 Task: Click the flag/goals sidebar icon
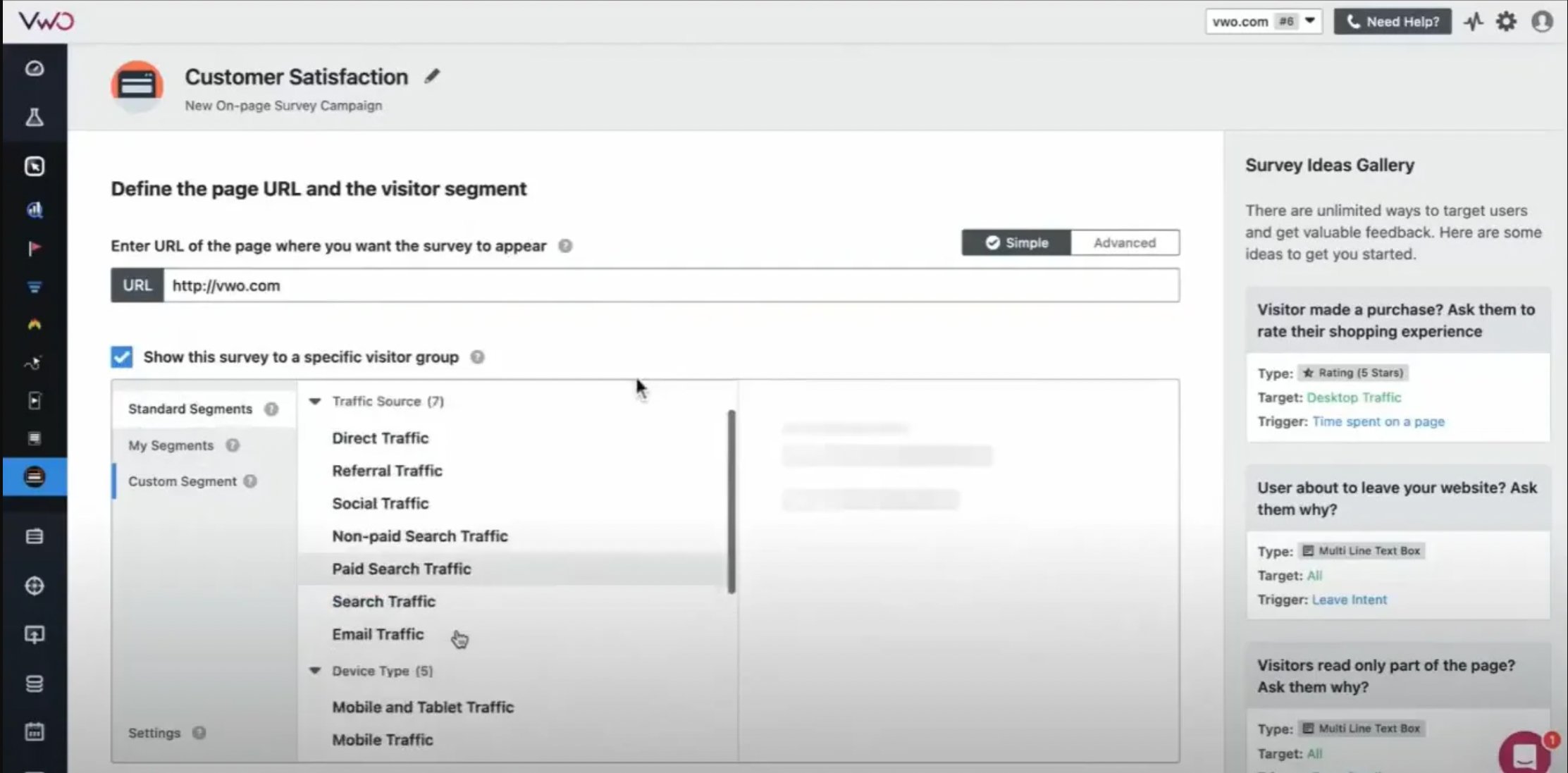pyautogui.click(x=35, y=249)
